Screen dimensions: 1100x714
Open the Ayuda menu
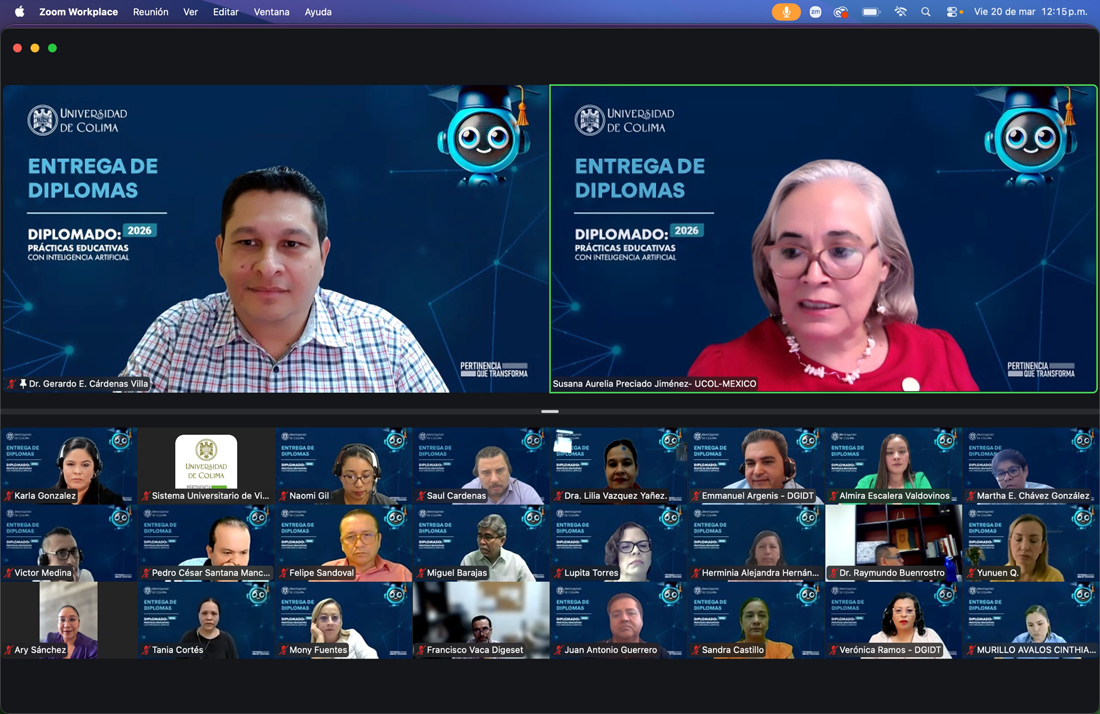coord(318,12)
